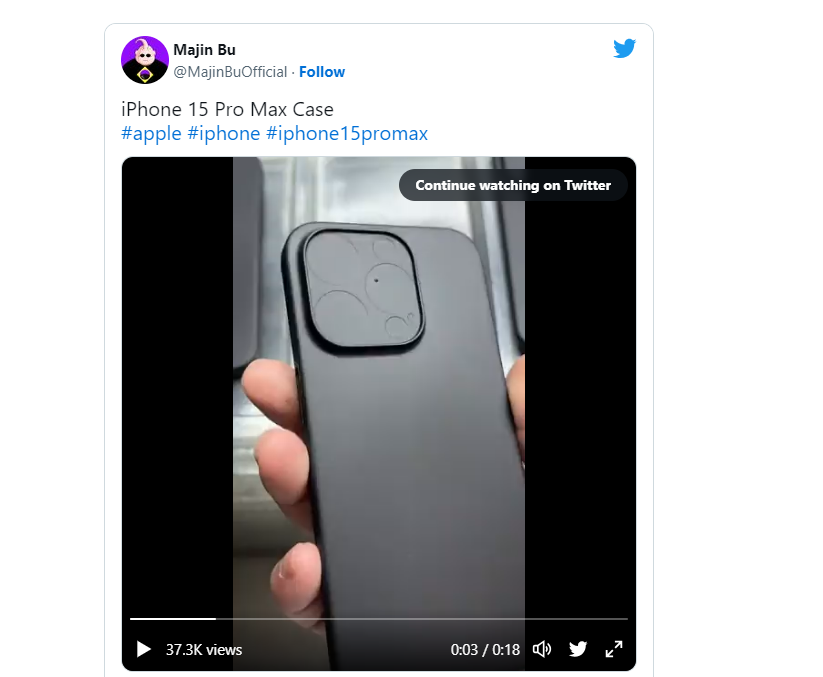Open the Majin Bu display name
The height and width of the screenshot is (677, 823).
[x=204, y=50]
